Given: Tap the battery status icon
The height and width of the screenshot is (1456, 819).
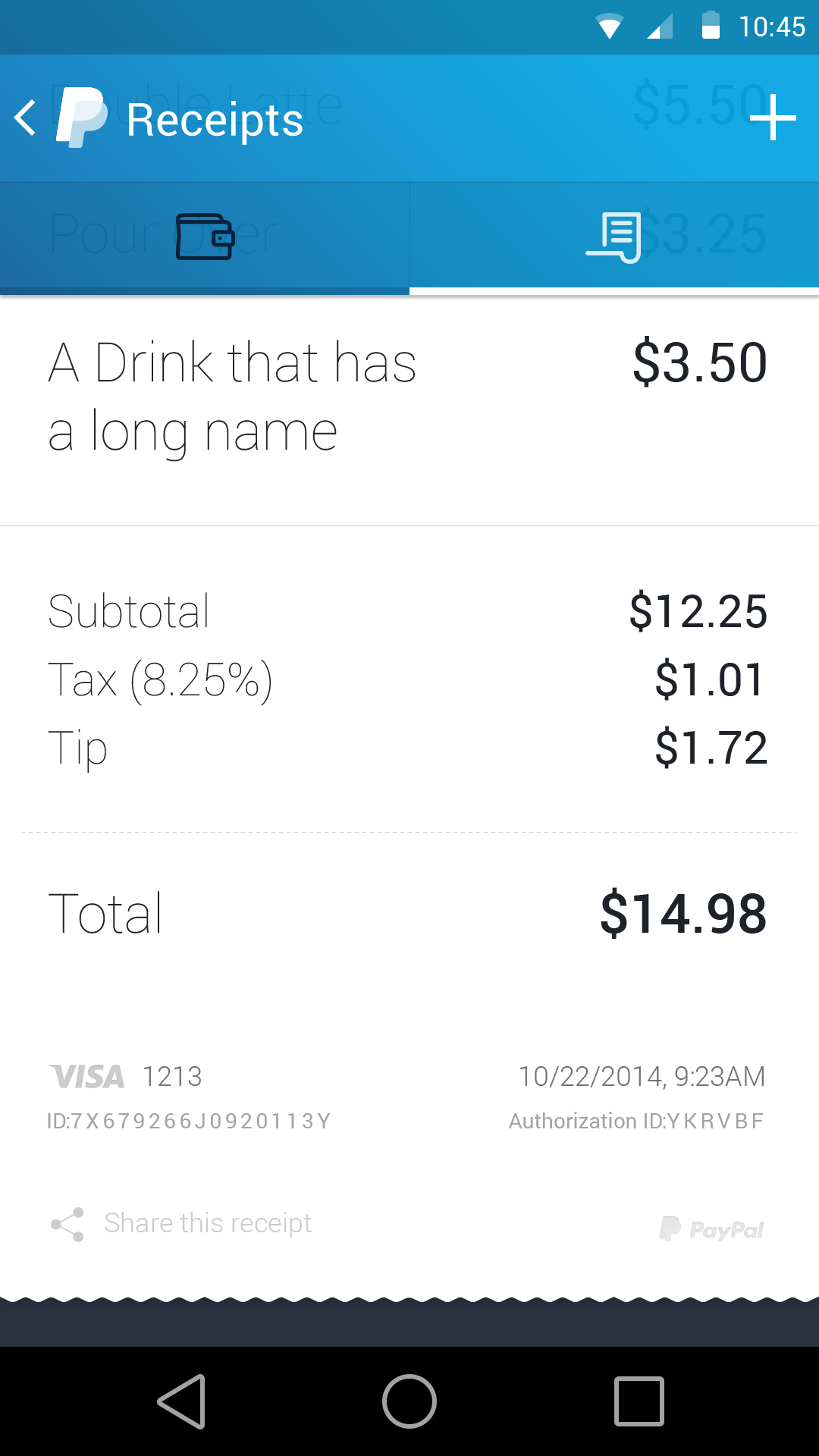Looking at the screenshot, I should pyautogui.click(x=711, y=26).
